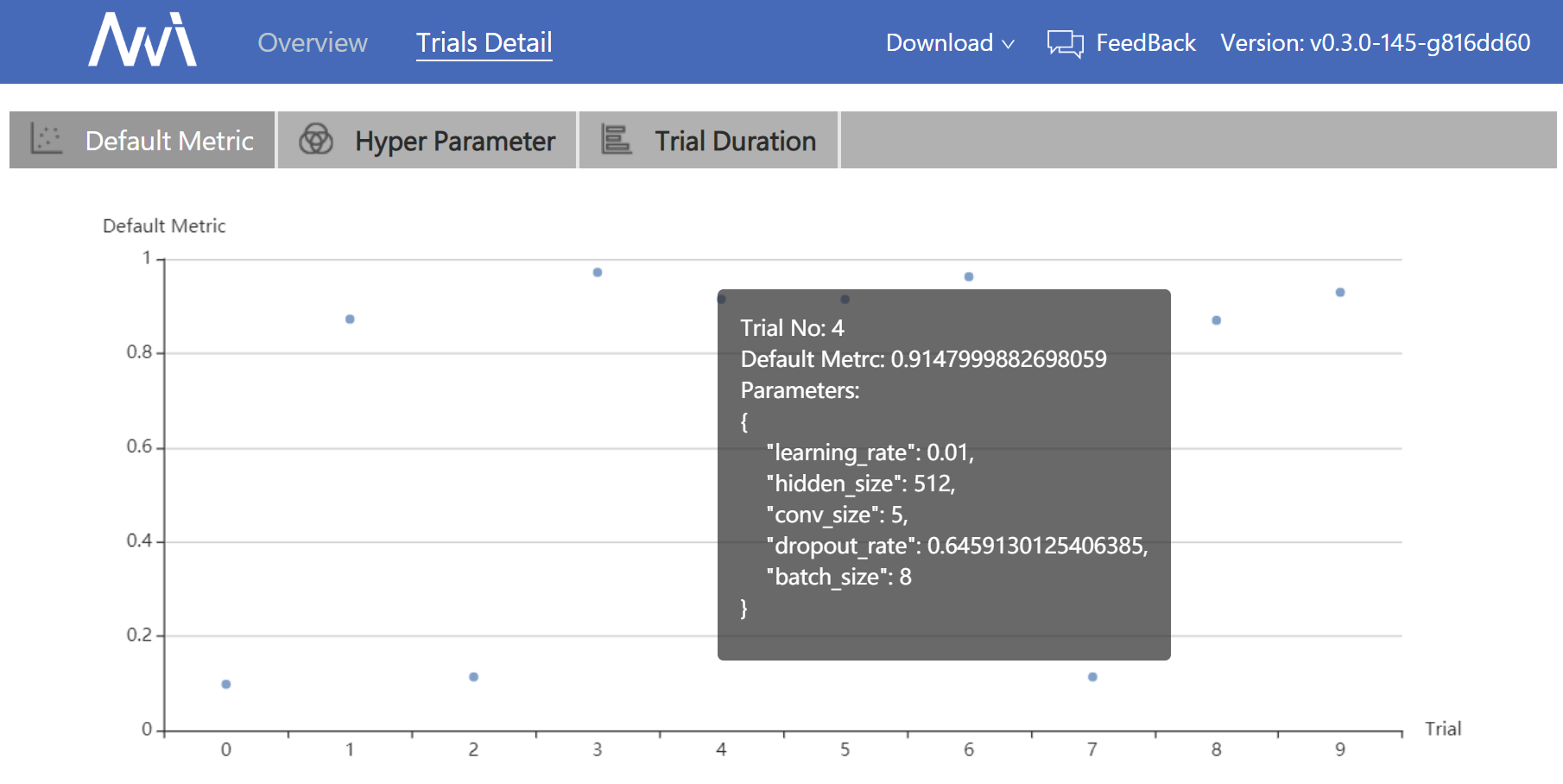Click the Download chevron icon
The image size is (1563, 784).
[1009, 44]
